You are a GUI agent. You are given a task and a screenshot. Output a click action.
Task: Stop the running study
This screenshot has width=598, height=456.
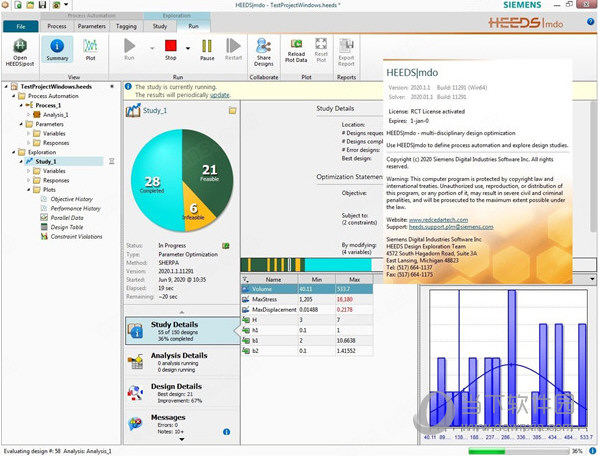click(170, 50)
